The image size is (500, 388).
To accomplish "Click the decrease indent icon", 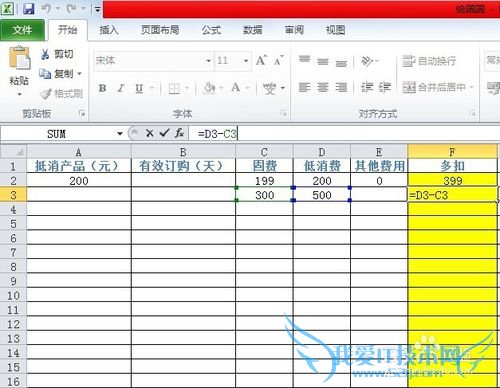I will click(x=367, y=88).
